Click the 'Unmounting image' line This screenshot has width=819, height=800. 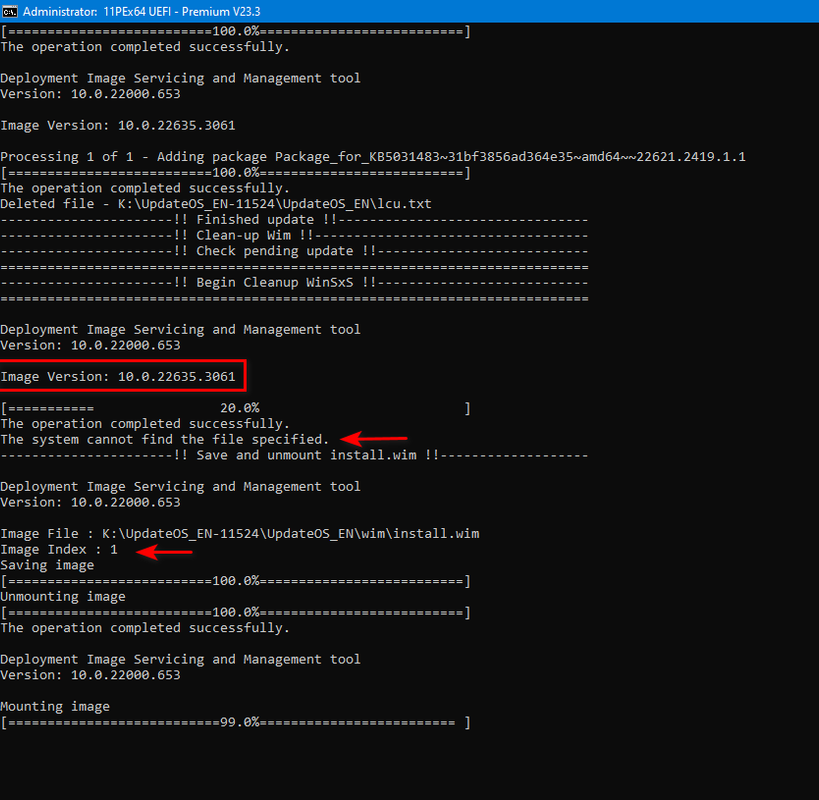point(63,596)
